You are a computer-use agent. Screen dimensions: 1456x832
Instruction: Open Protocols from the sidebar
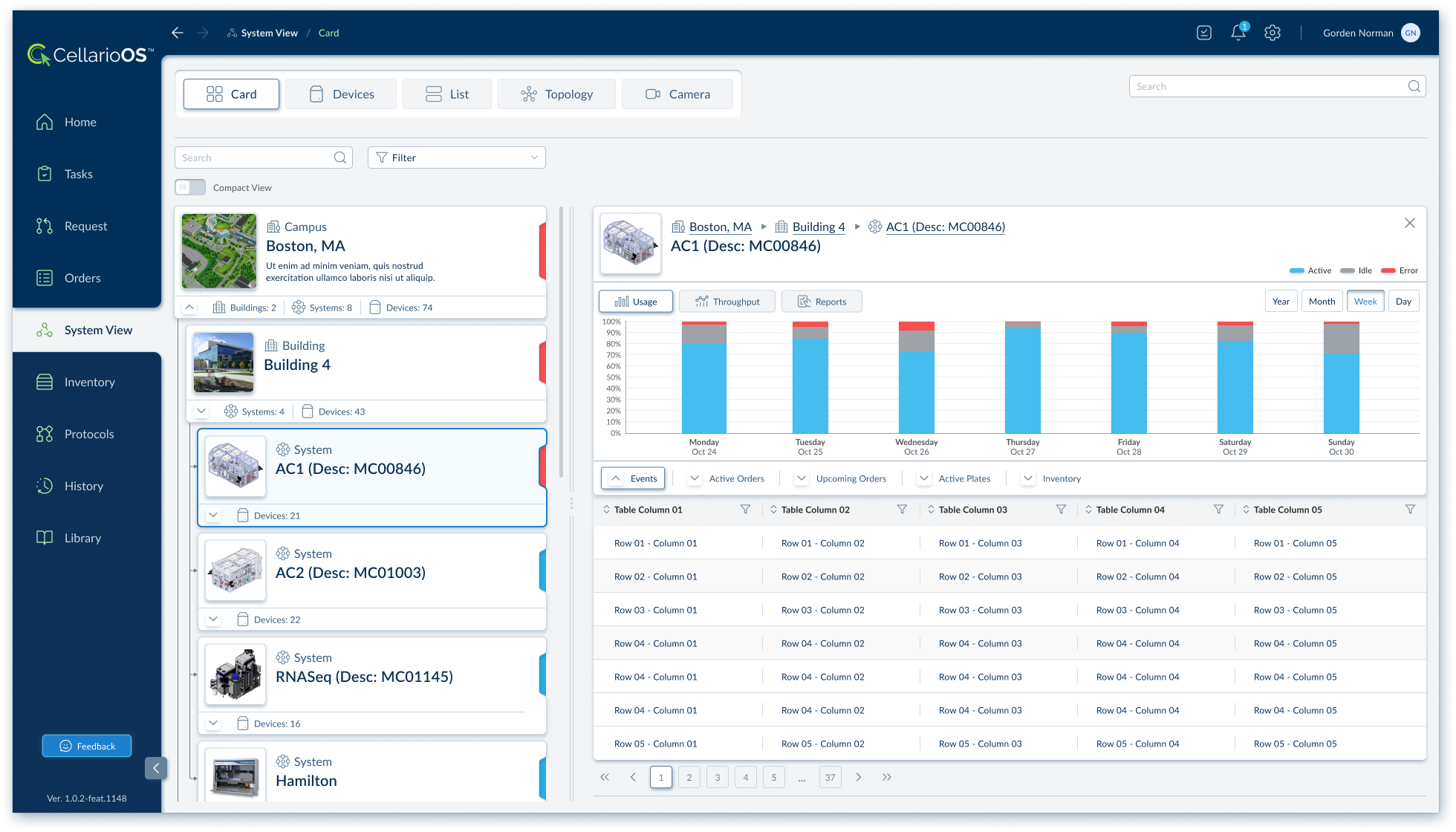pyautogui.click(x=88, y=434)
